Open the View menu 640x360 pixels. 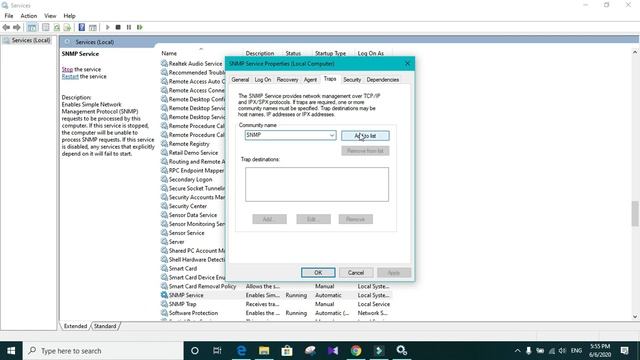click(x=50, y=16)
